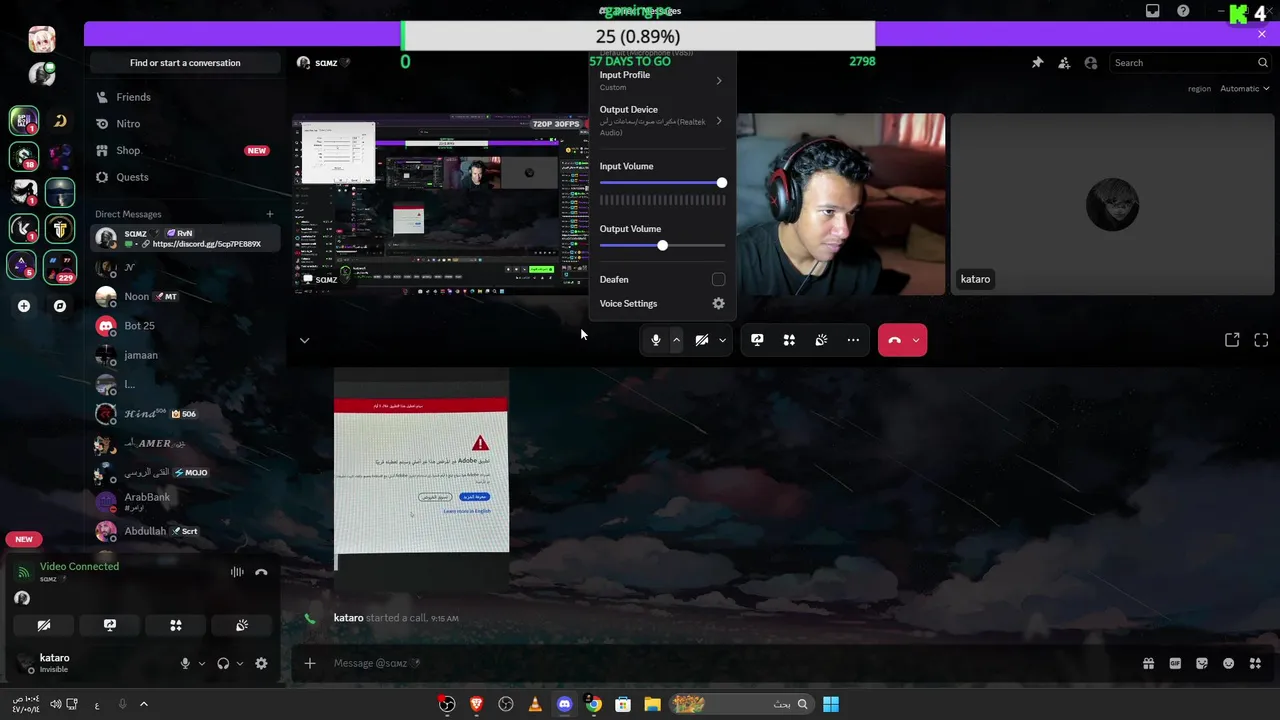Open activities button in Video Connected panel
The height and width of the screenshot is (720, 1280).
click(x=176, y=625)
